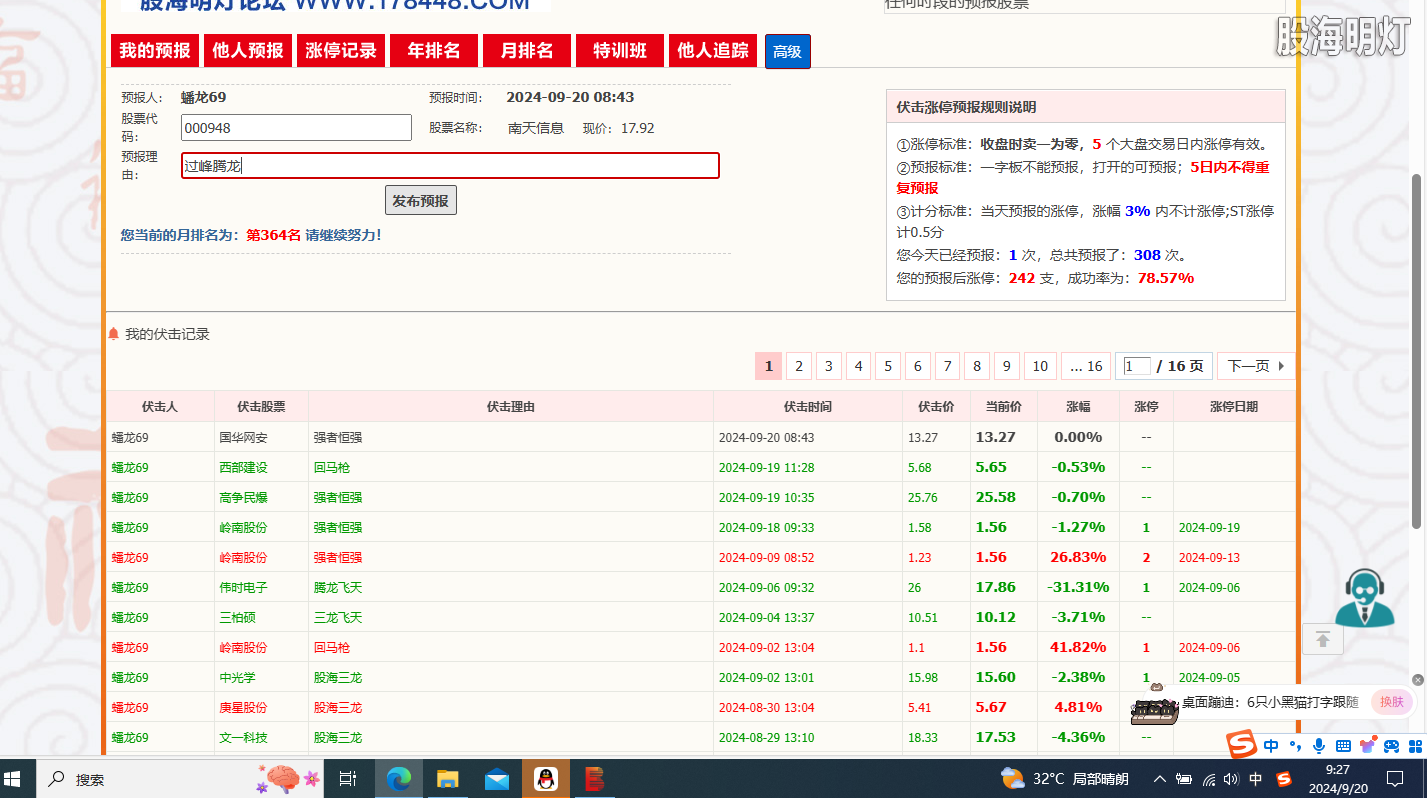Click the 庚星股份 stock name

[x=244, y=708]
